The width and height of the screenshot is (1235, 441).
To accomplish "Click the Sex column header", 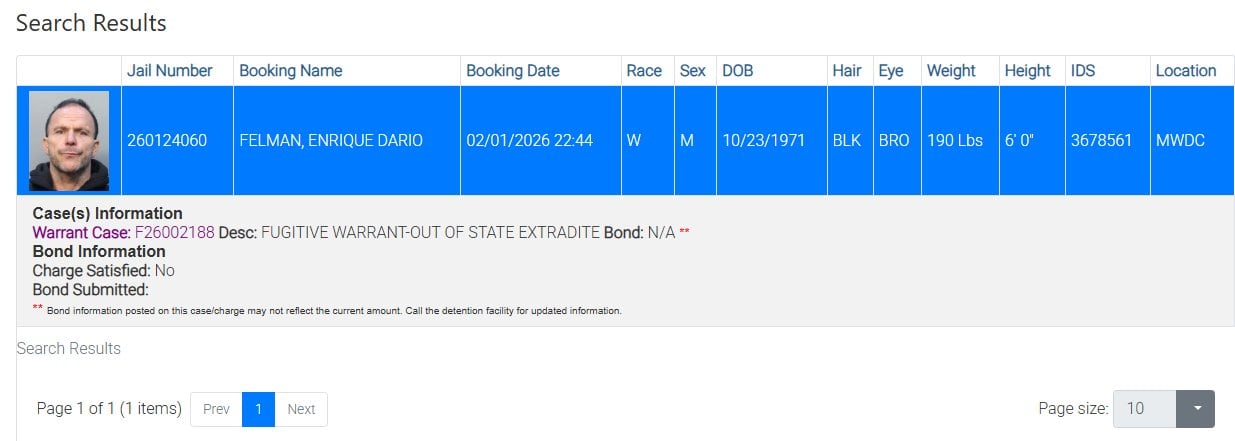I will (x=692, y=71).
